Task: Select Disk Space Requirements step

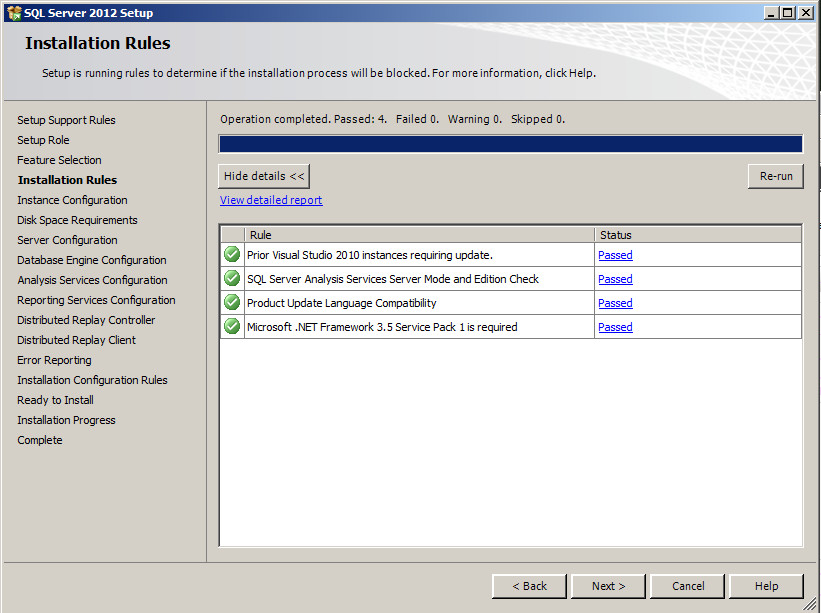Action: (77, 220)
